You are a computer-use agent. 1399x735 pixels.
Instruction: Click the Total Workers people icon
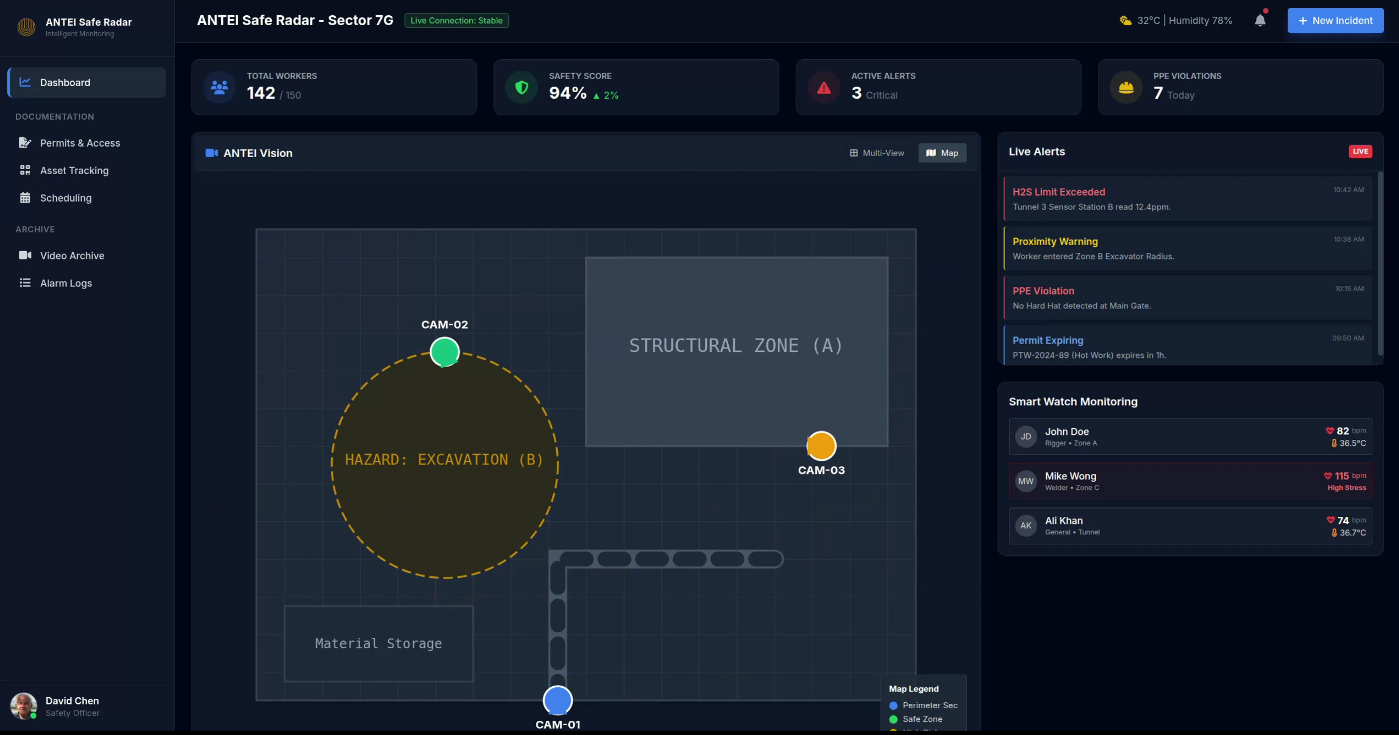(x=220, y=87)
